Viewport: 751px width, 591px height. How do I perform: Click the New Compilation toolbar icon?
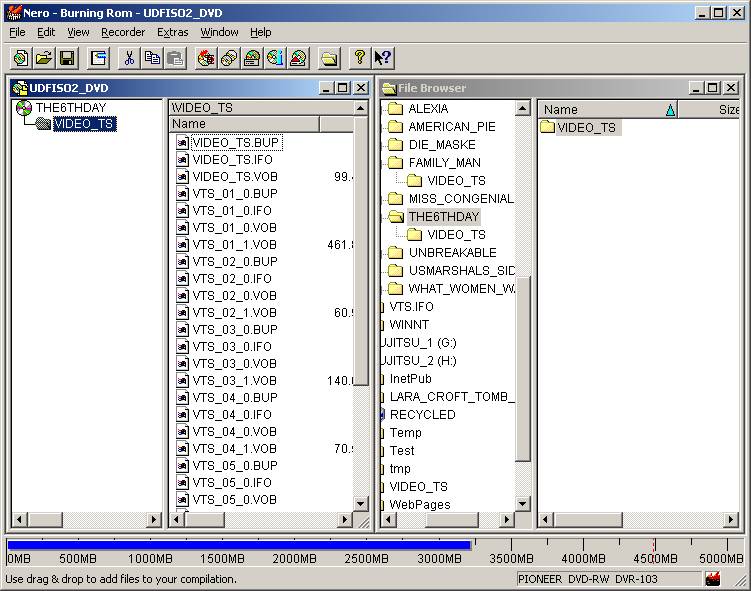pos(20,58)
